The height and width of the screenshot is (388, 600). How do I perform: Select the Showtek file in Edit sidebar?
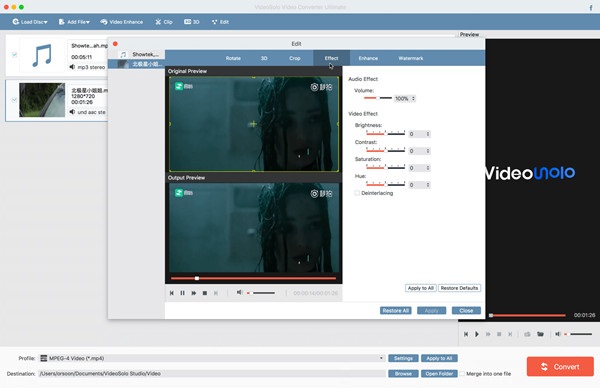[137, 54]
